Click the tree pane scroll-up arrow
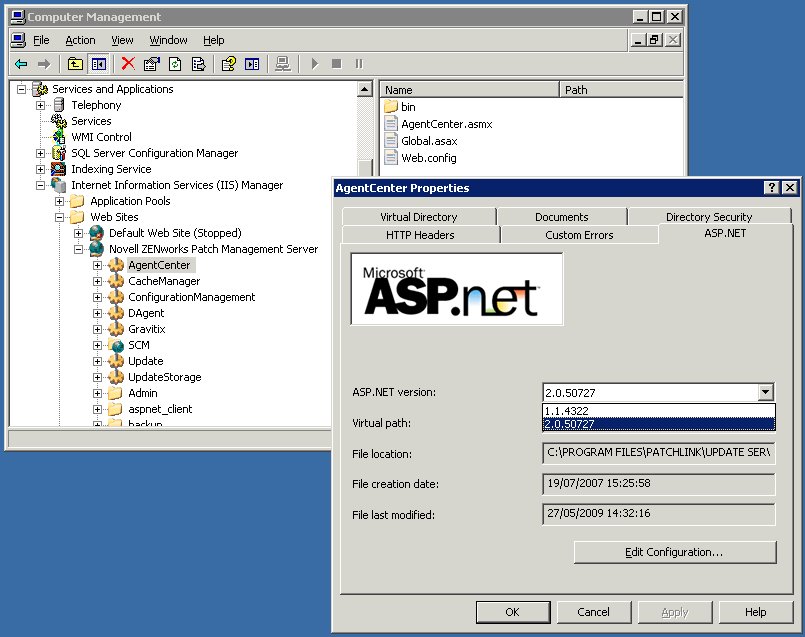Screen dimensions: 805x637 (x=365, y=89)
